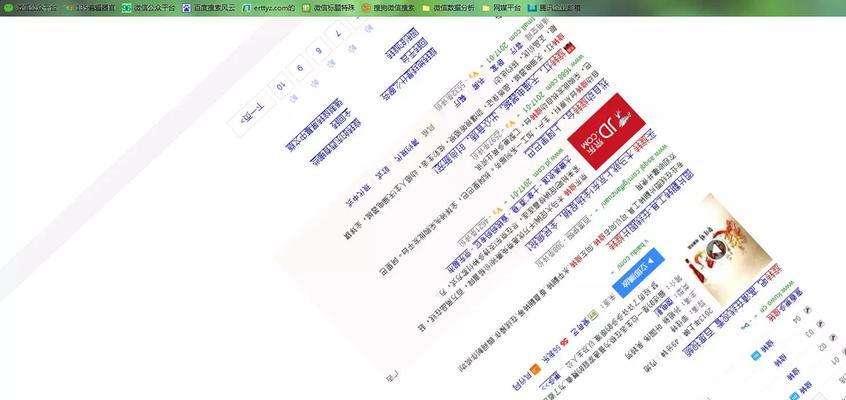Open the 微信标题特殊 bookmark

tap(328, 8)
